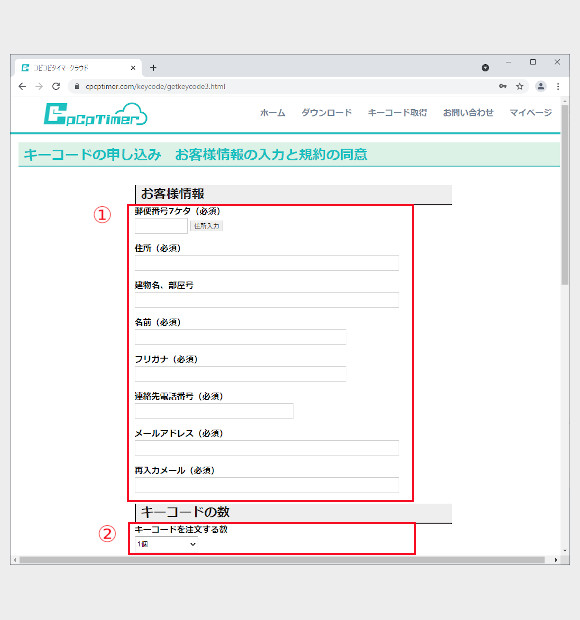Click the horizontal scrollbar at bottom
Image resolution: width=580 pixels, height=620 pixels.
coord(282,560)
